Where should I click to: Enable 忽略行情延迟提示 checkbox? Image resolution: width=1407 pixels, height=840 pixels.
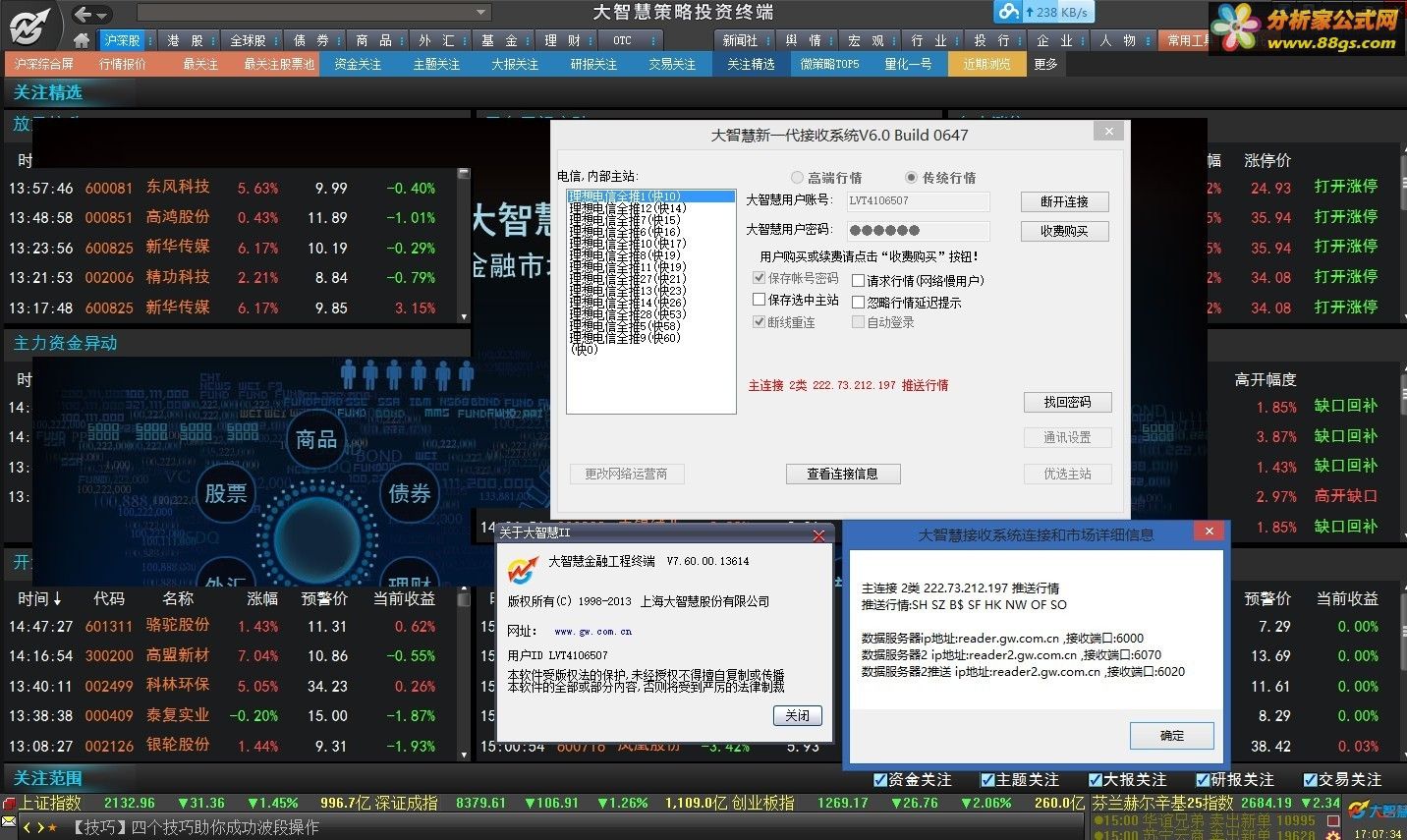coord(858,303)
